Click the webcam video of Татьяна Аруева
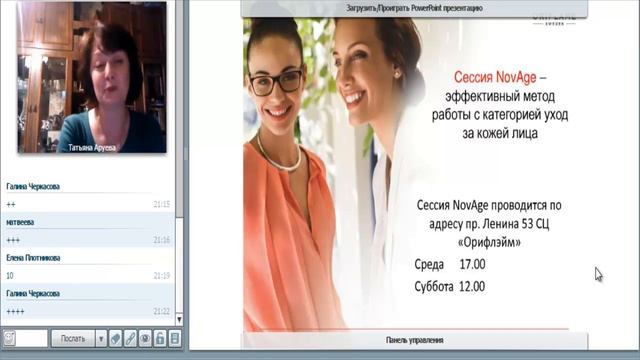640x360 pixels. tap(92, 77)
